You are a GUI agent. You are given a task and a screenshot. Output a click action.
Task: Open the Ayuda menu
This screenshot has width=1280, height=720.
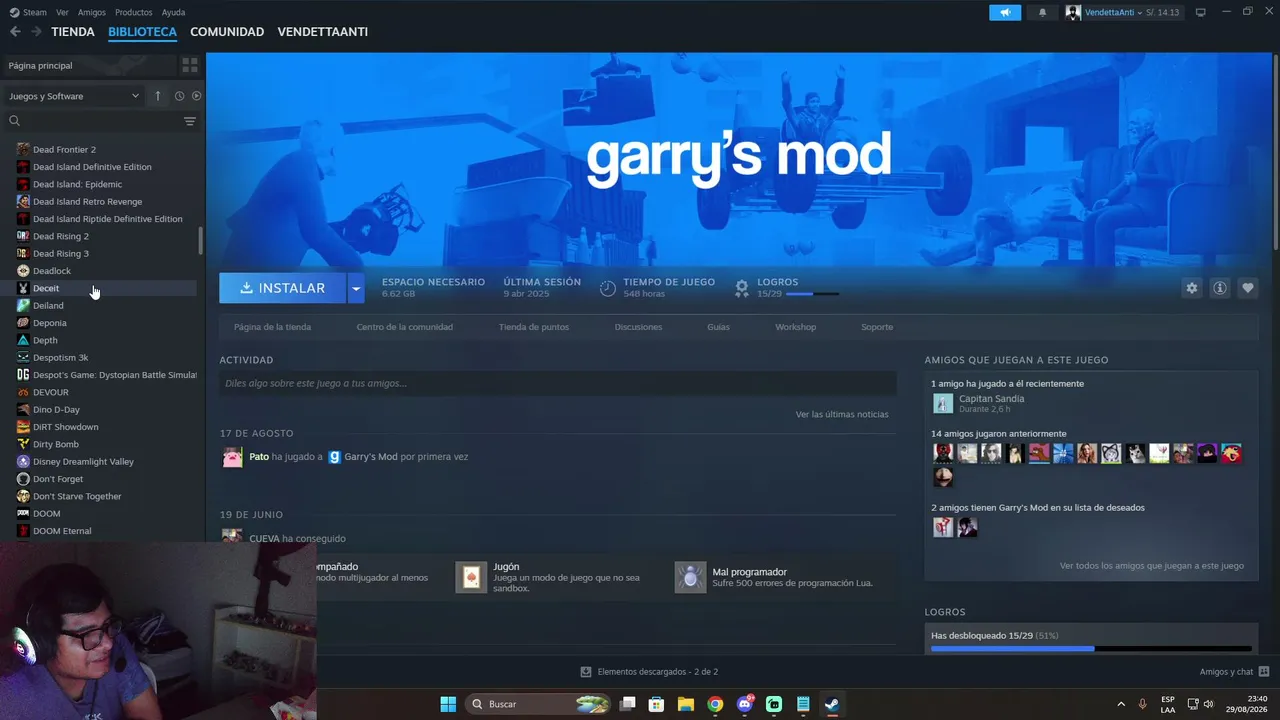click(173, 13)
